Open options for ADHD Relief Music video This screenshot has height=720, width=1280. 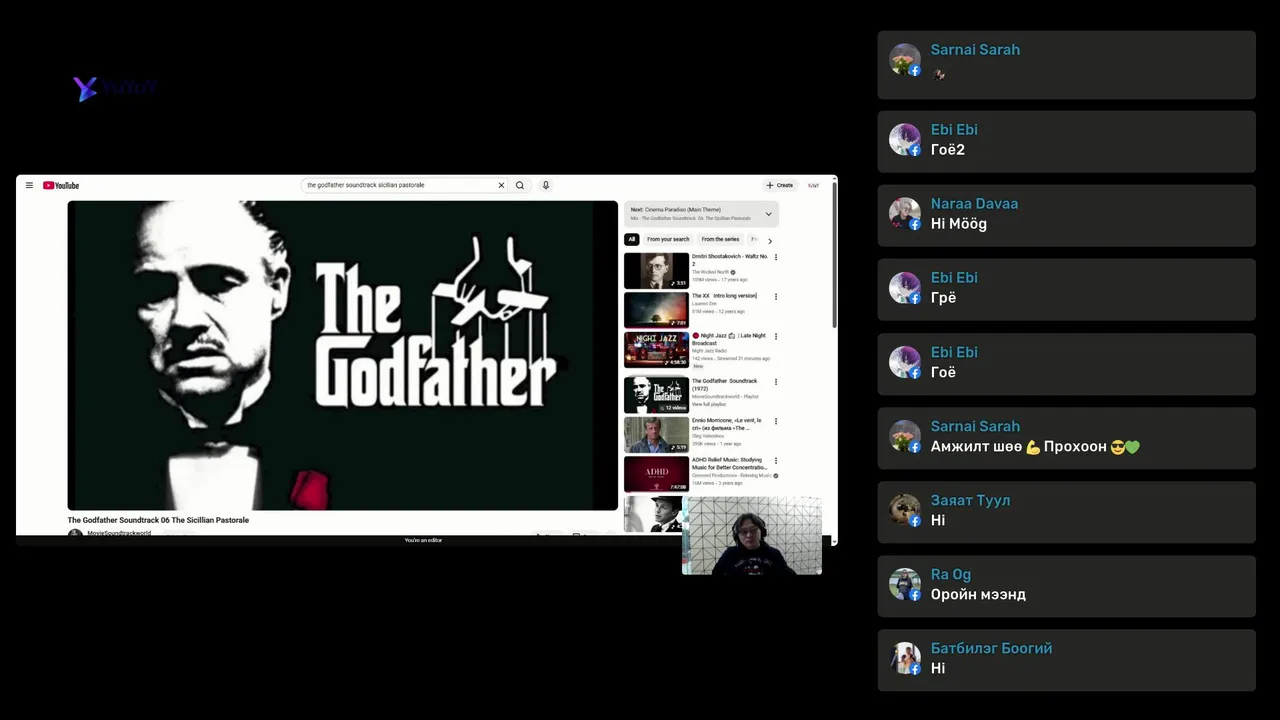click(776, 461)
